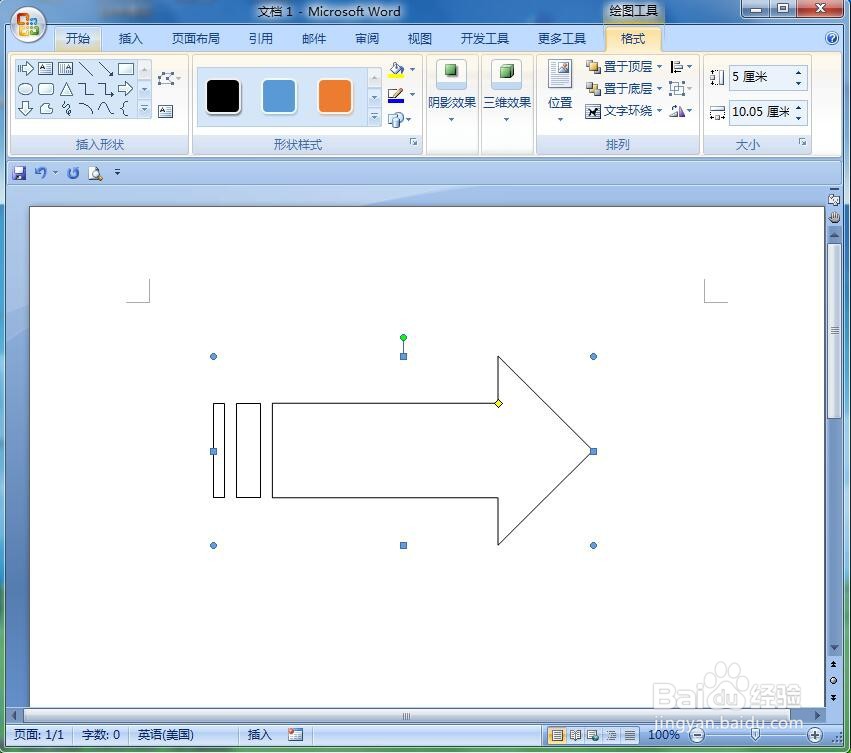This screenshot has width=851, height=753.
Task: Select the horizontal text box shape
Action: pos(46,69)
